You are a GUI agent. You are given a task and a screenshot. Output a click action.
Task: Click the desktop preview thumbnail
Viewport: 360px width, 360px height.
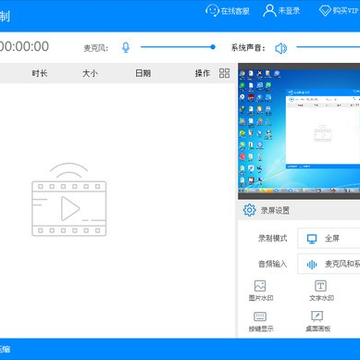tap(299, 131)
